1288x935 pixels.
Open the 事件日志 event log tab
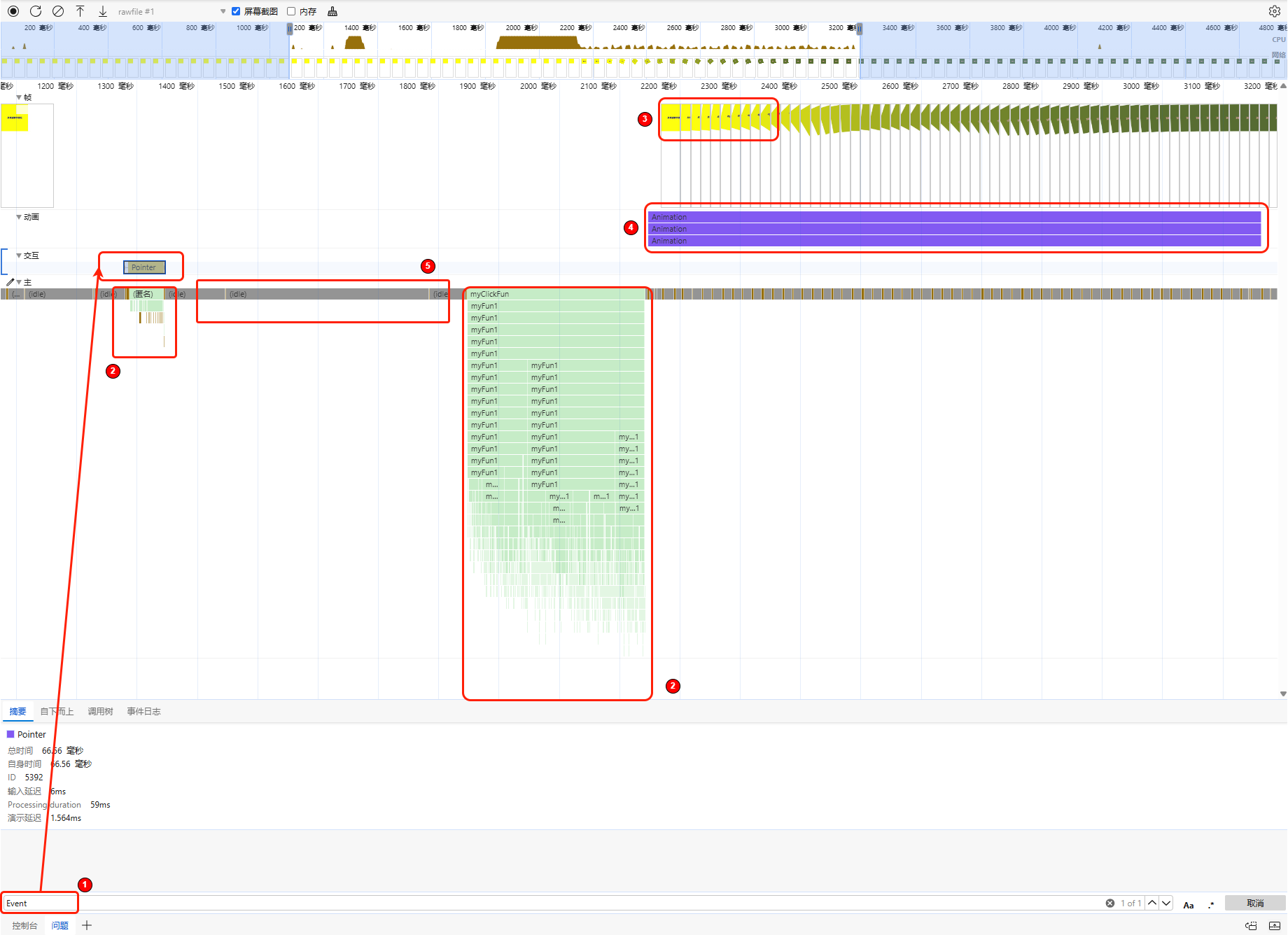click(x=143, y=711)
